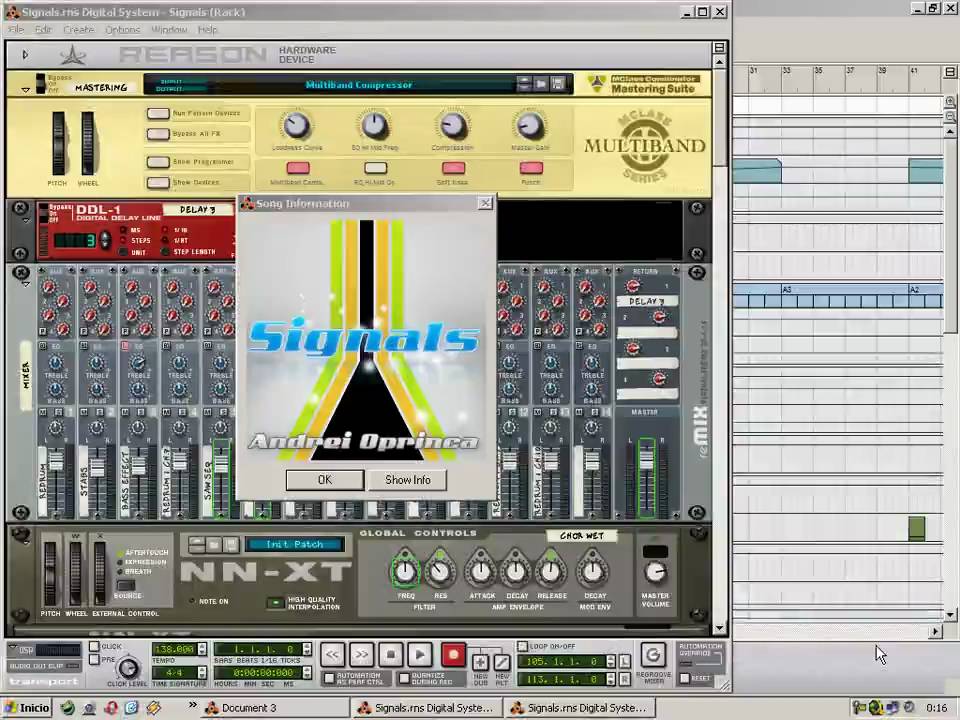This screenshot has width=960, height=720.
Task: Click the Click Level knob in transport
Action: [127, 668]
